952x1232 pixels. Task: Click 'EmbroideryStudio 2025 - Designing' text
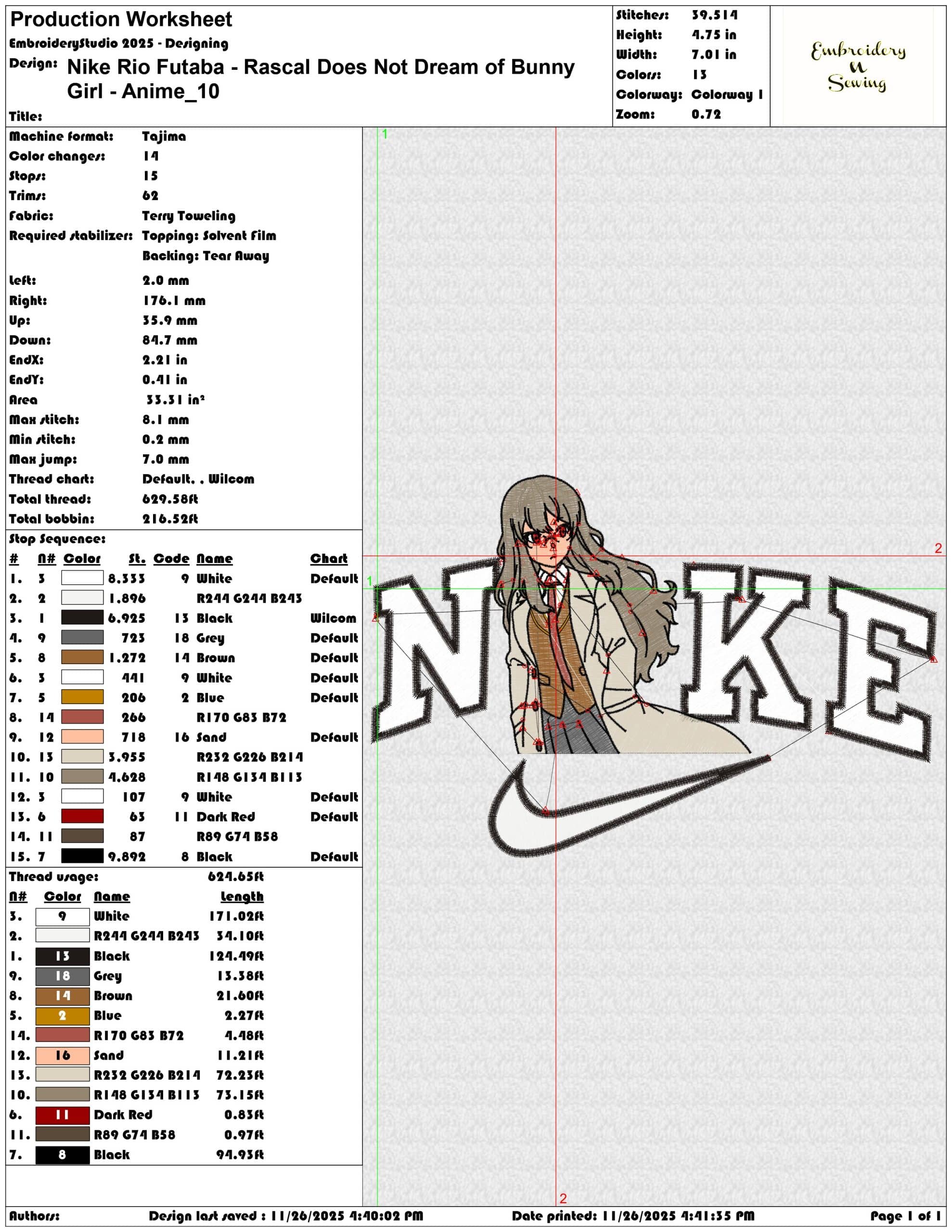pyautogui.click(x=119, y=43)
